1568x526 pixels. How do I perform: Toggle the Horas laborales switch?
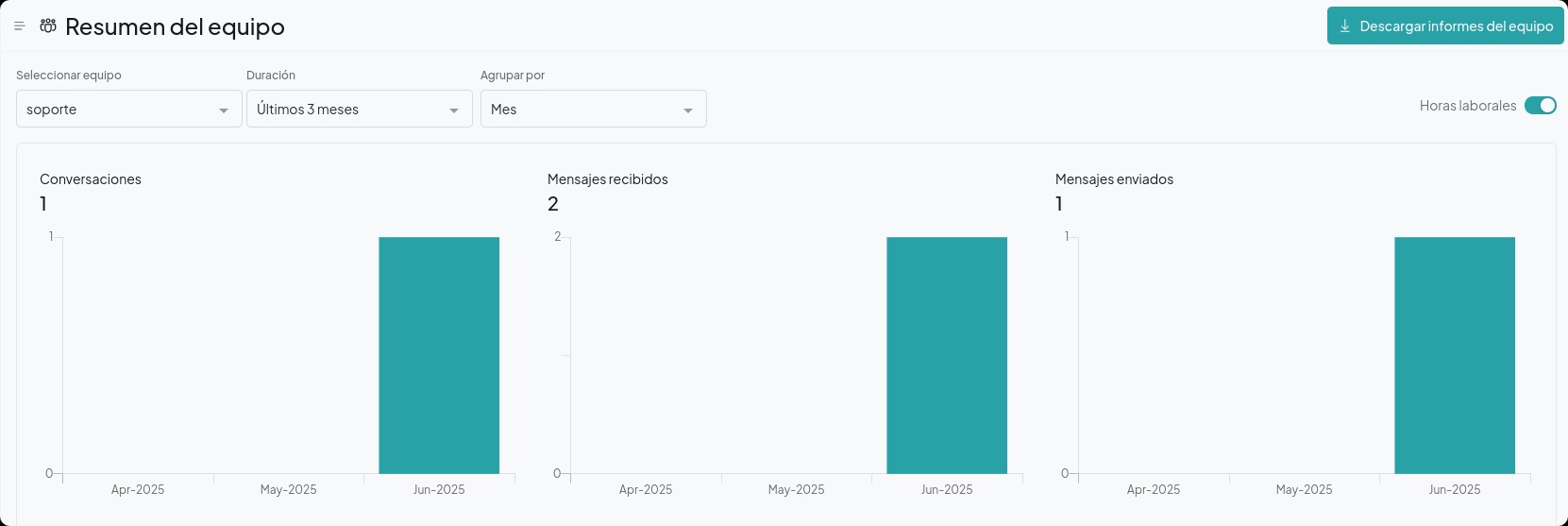tap(1540, 106)
